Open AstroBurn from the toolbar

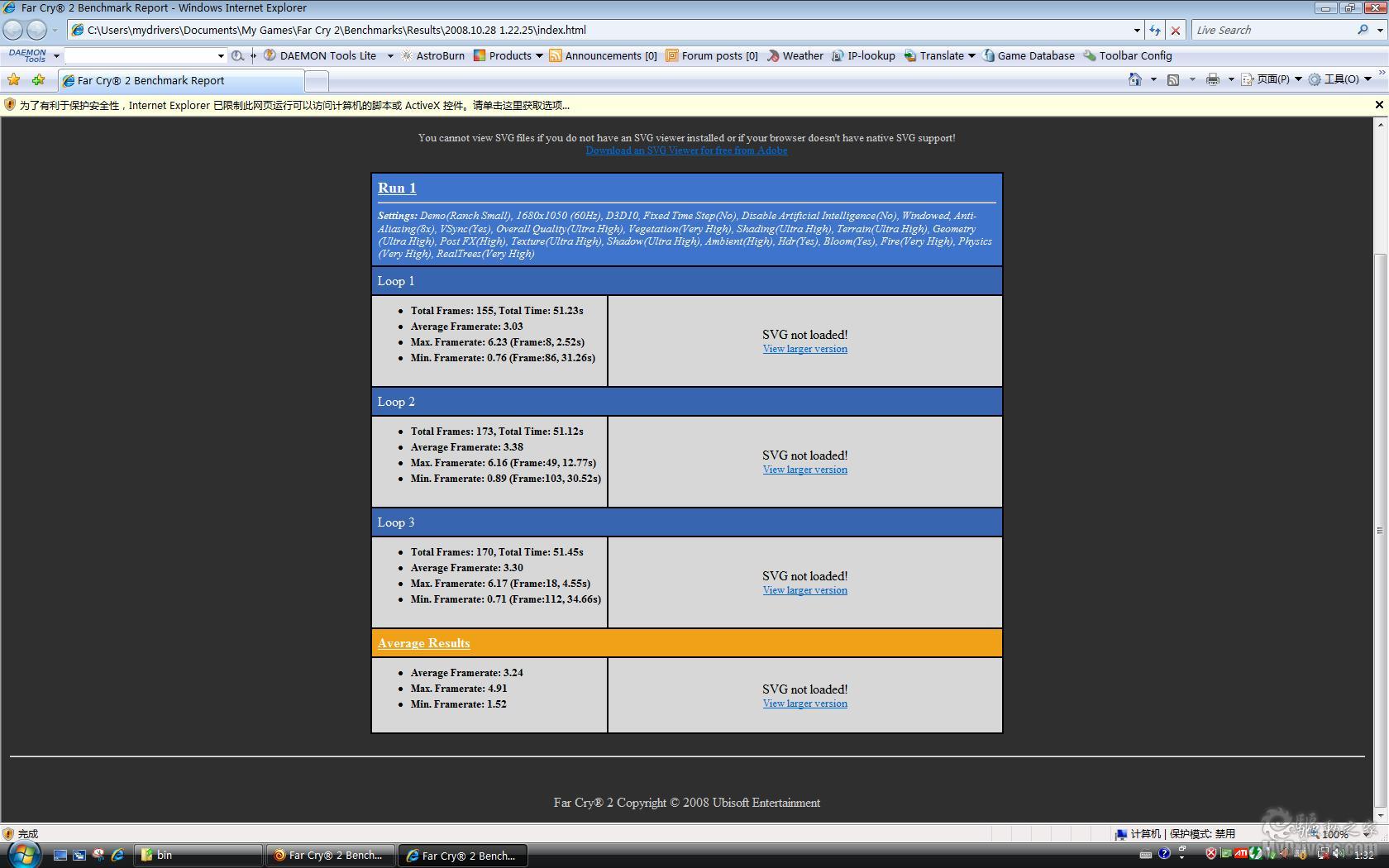[x=433, y=55]
